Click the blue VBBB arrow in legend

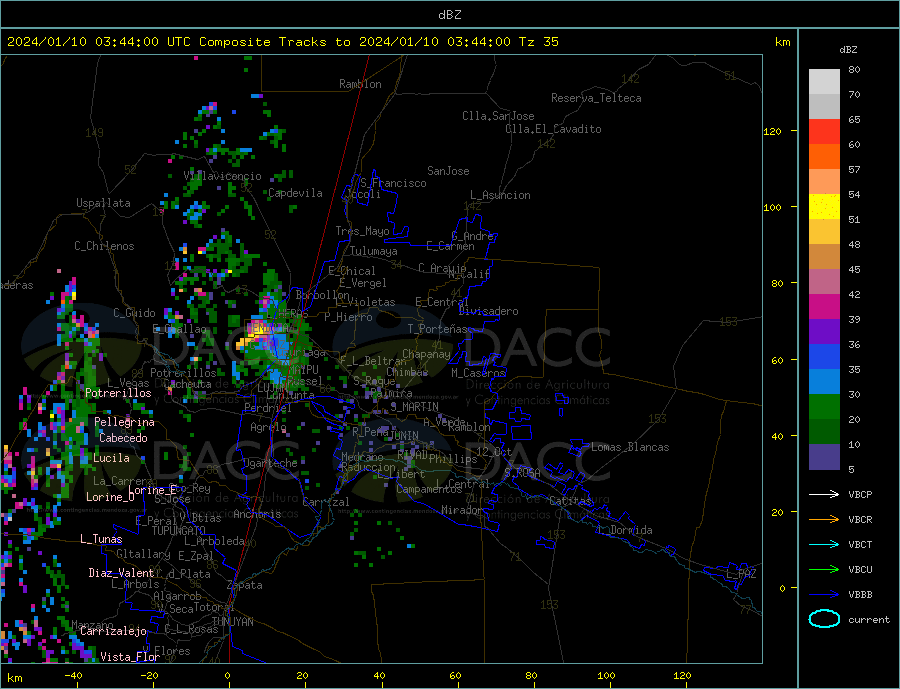[x=824, y=595]
